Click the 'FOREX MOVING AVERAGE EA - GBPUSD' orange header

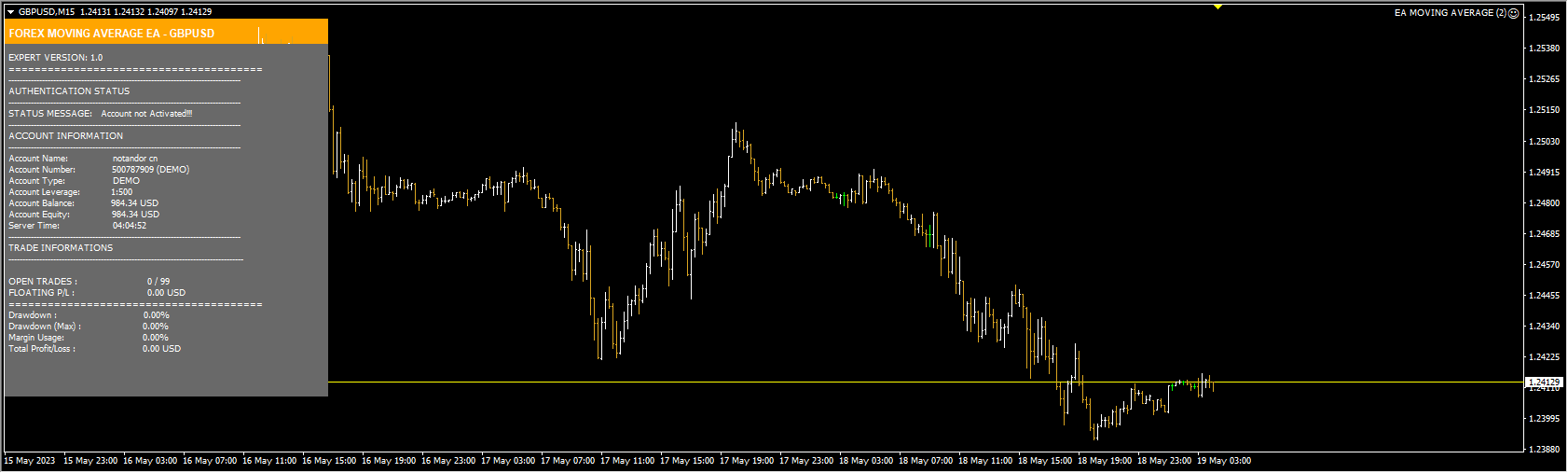[166, 33]
